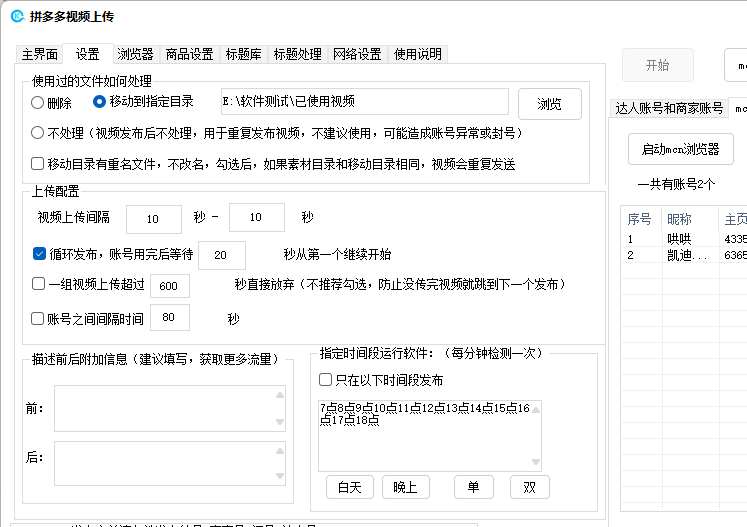This screenshot has height=527, width=747.
Task: Click down arrow of 前 text box scrollbar
Action: pos(280,422)
